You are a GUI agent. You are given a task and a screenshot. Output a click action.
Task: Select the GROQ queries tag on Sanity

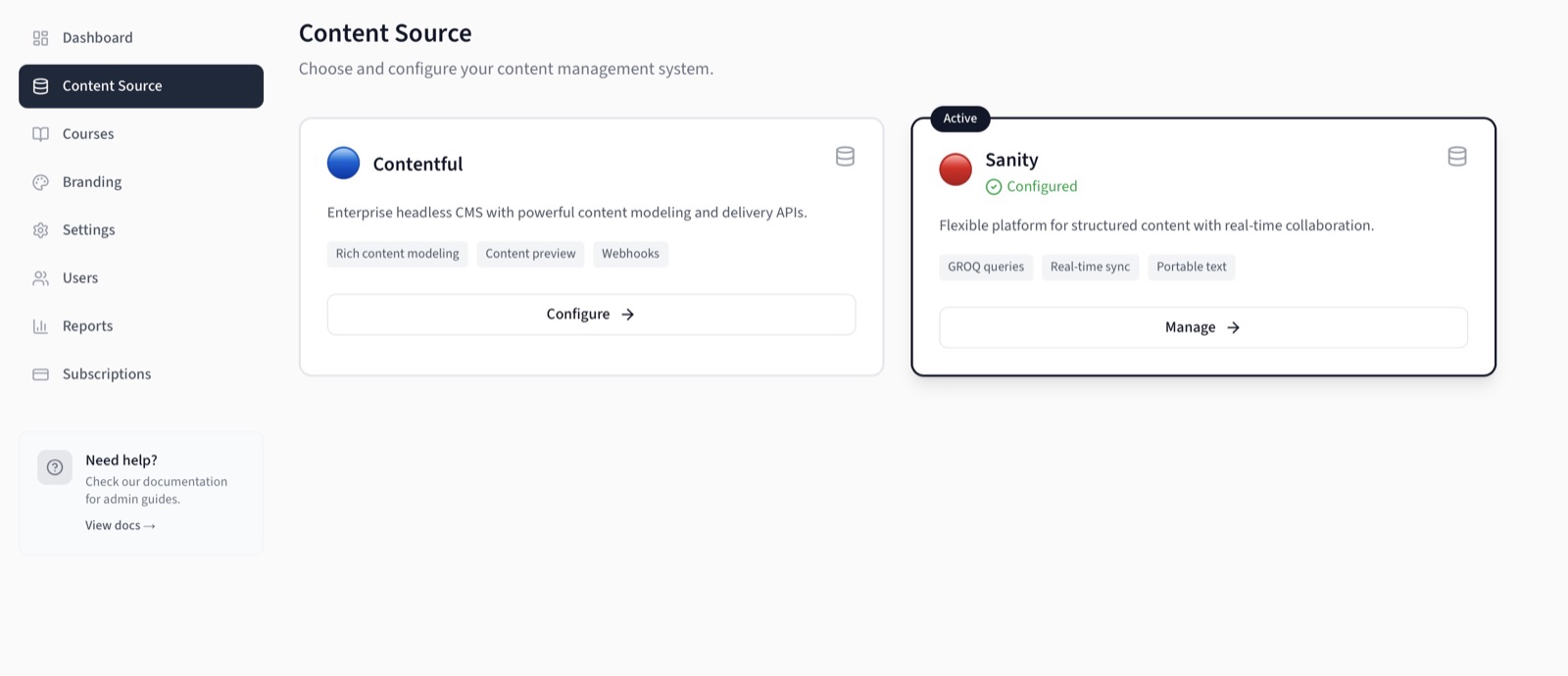click(985, 266)
